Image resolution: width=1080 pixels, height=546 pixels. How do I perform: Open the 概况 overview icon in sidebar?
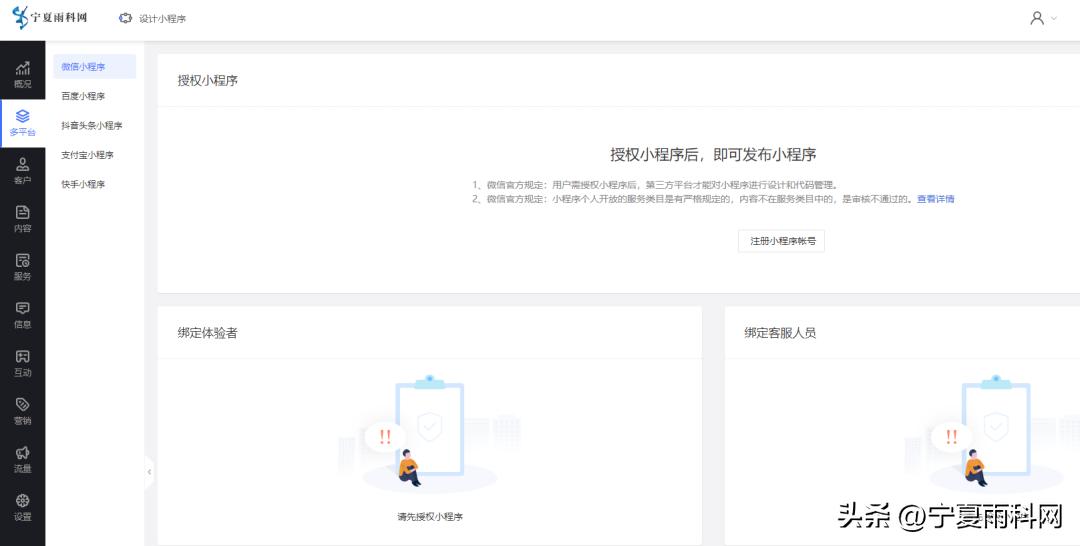22,74
